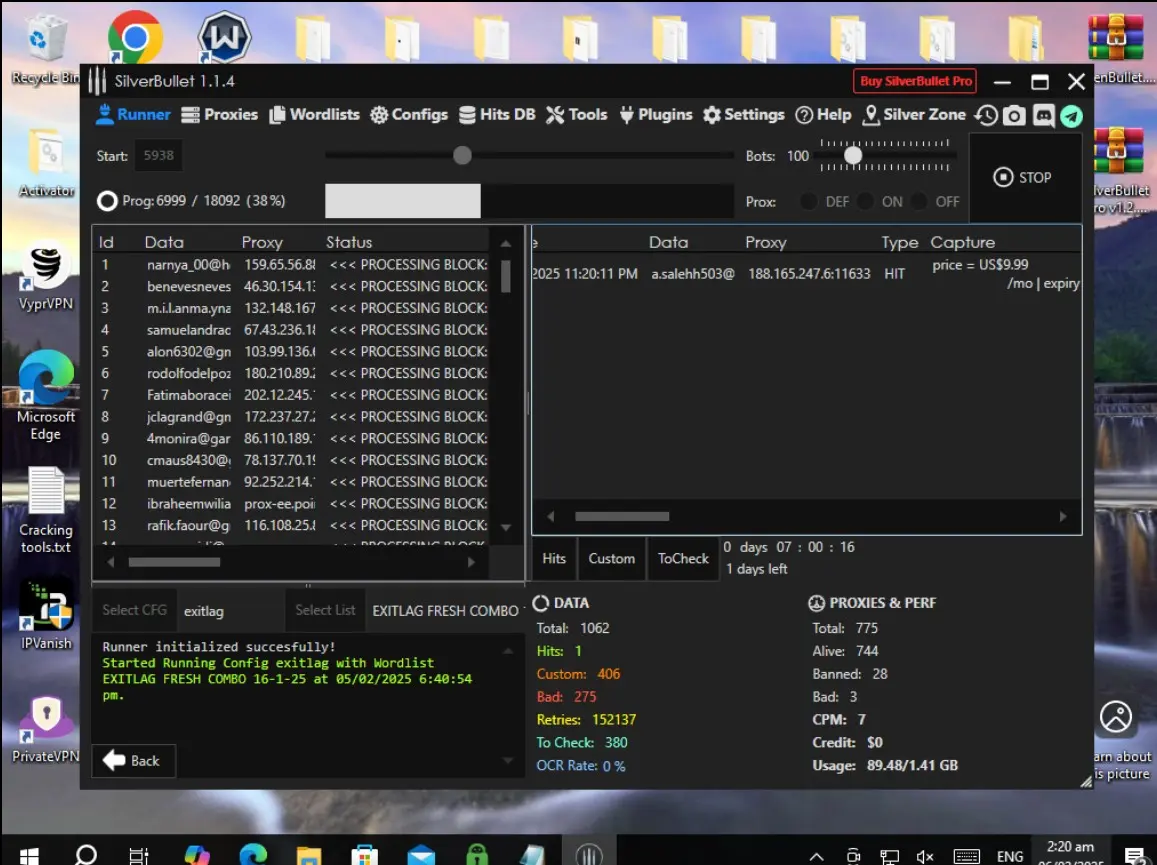
Task: Open the history clock icon in SilverBullet toolbar
Action: click(x=986, y=115)
